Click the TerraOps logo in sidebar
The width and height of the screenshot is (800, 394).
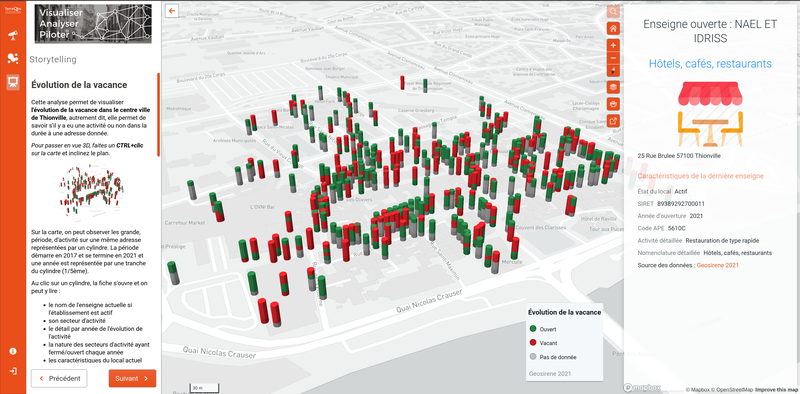tap(13, 9)
